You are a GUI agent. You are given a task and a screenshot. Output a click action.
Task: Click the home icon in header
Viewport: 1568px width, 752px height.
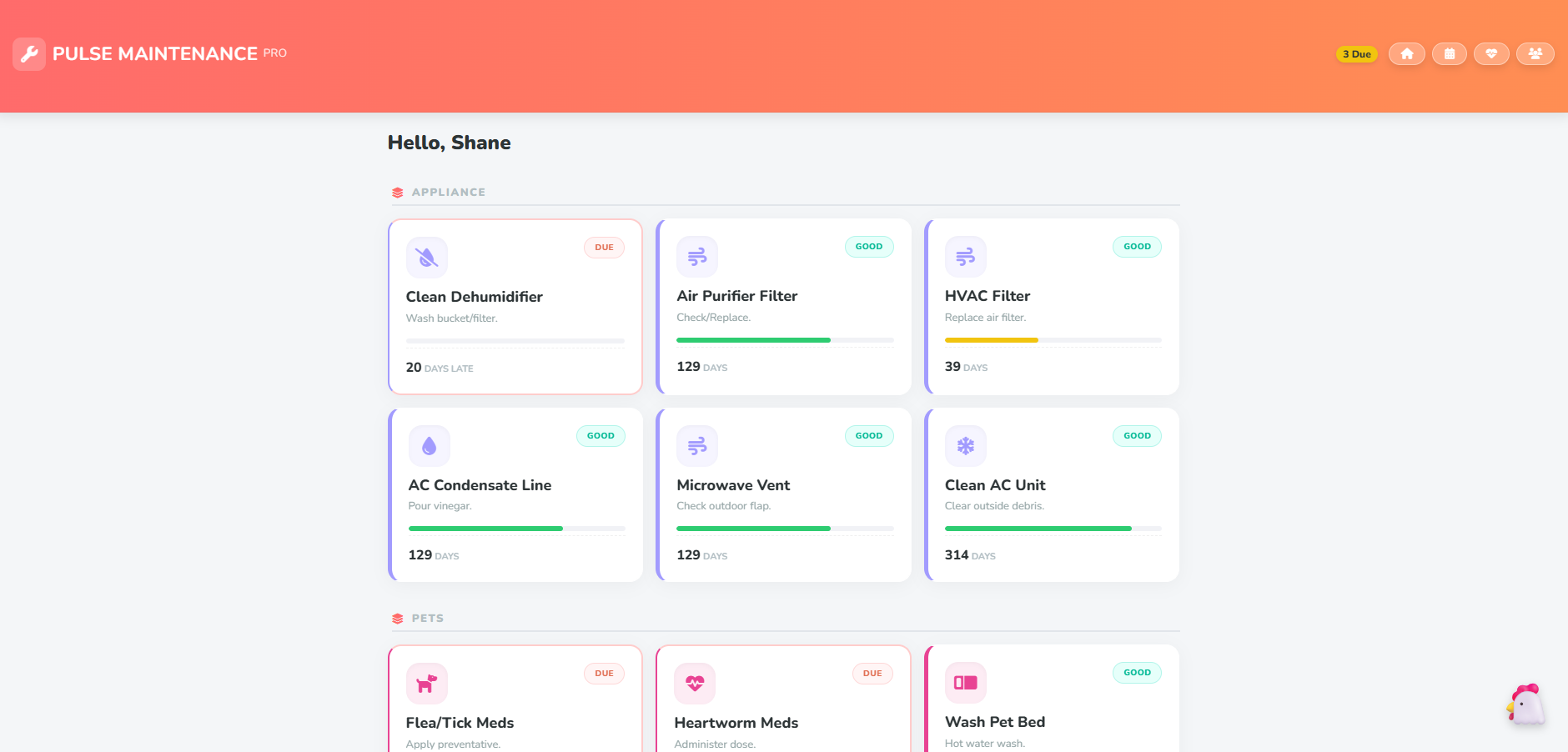click(1406, 54)
